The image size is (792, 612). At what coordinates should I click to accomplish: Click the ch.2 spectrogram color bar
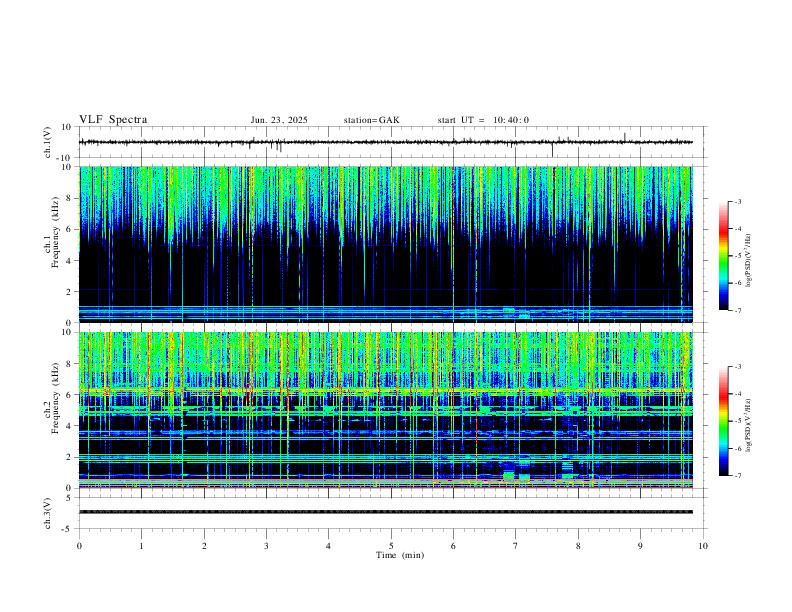(723, 421)
